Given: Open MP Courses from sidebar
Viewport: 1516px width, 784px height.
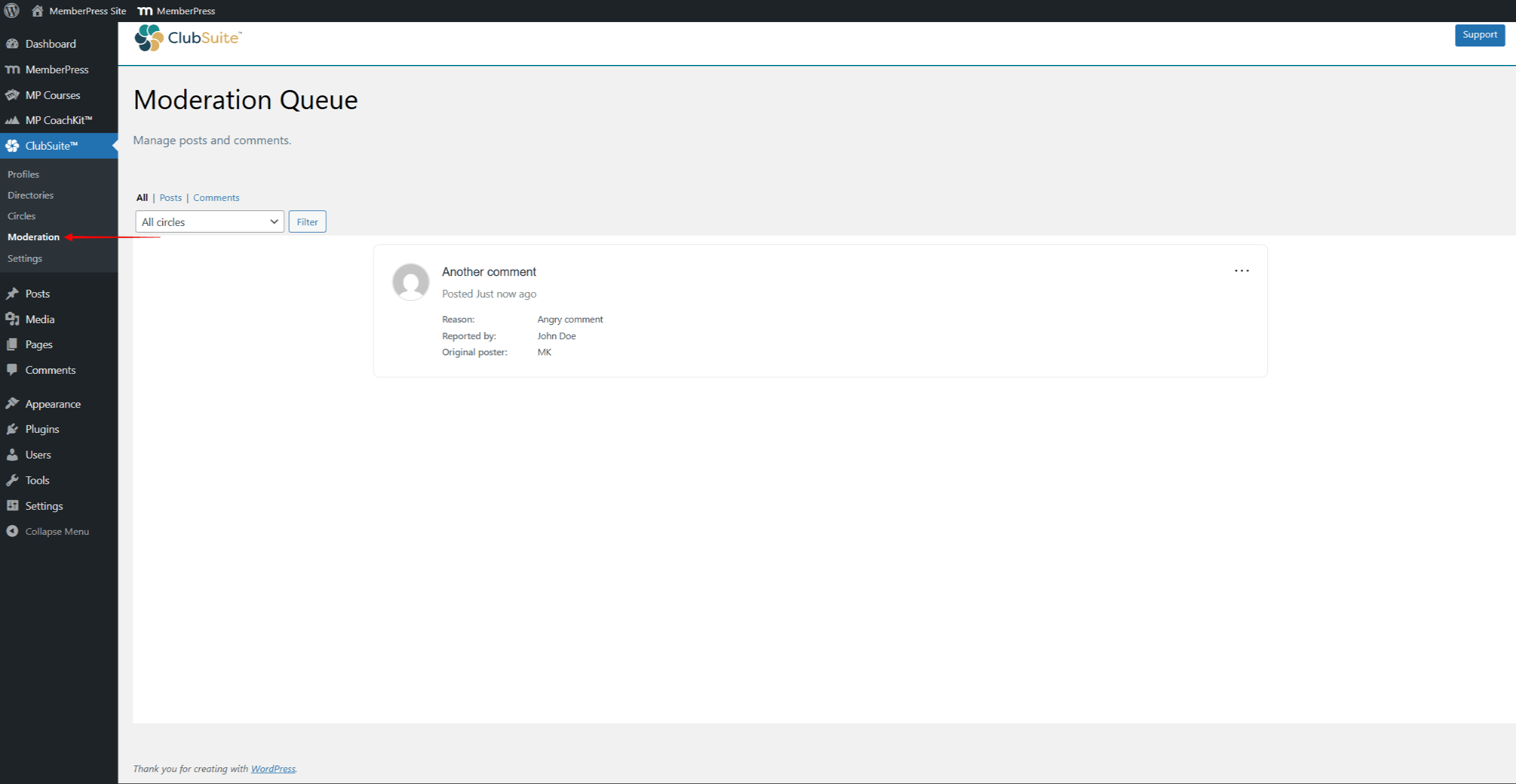Looking at the screenshot, I should click(x=52, y=95).
